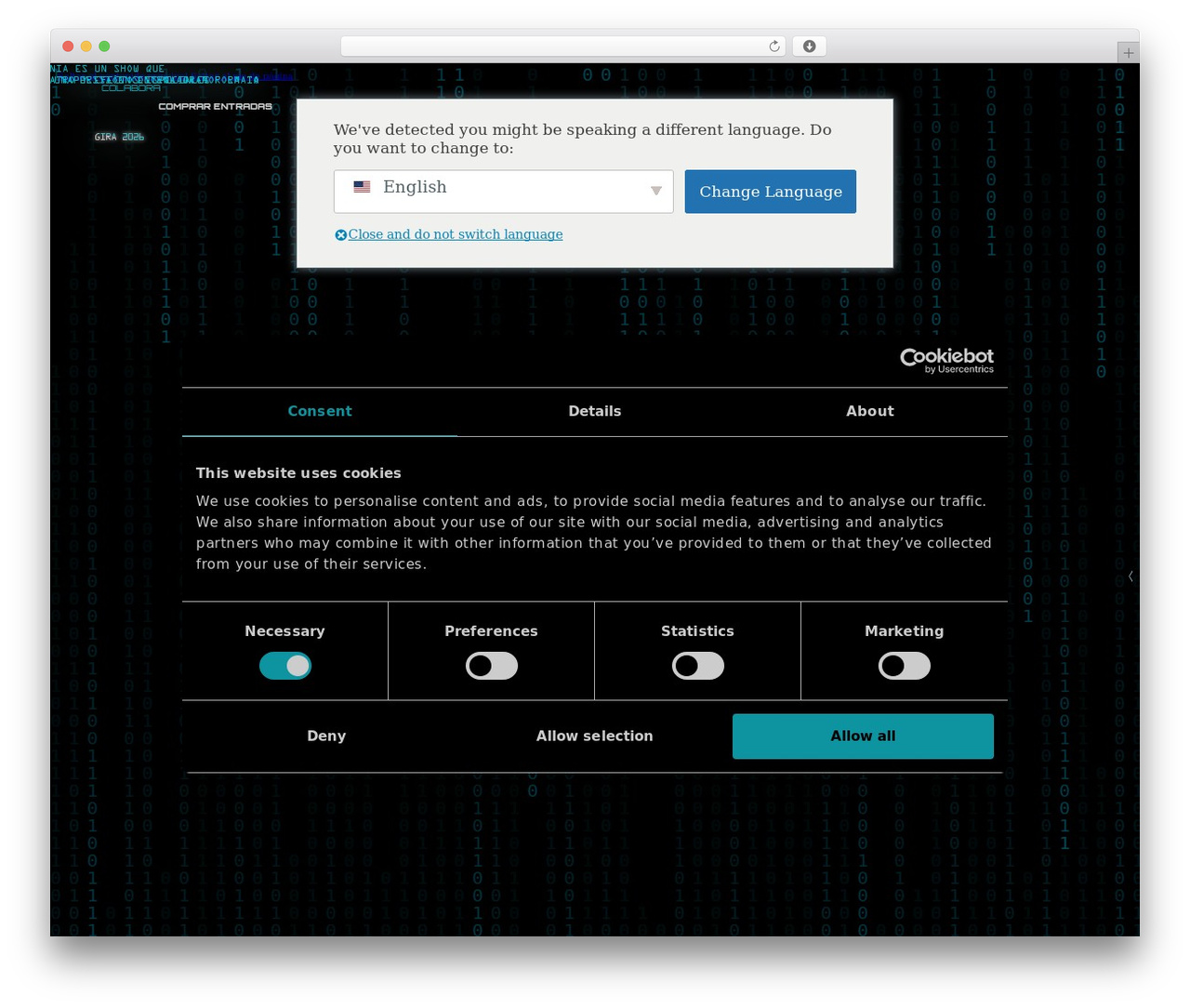Image resolution: width=1190 pixels, height=1008 pixels.
Task: Click the X icon beside Close link
Action: (341, 235)
